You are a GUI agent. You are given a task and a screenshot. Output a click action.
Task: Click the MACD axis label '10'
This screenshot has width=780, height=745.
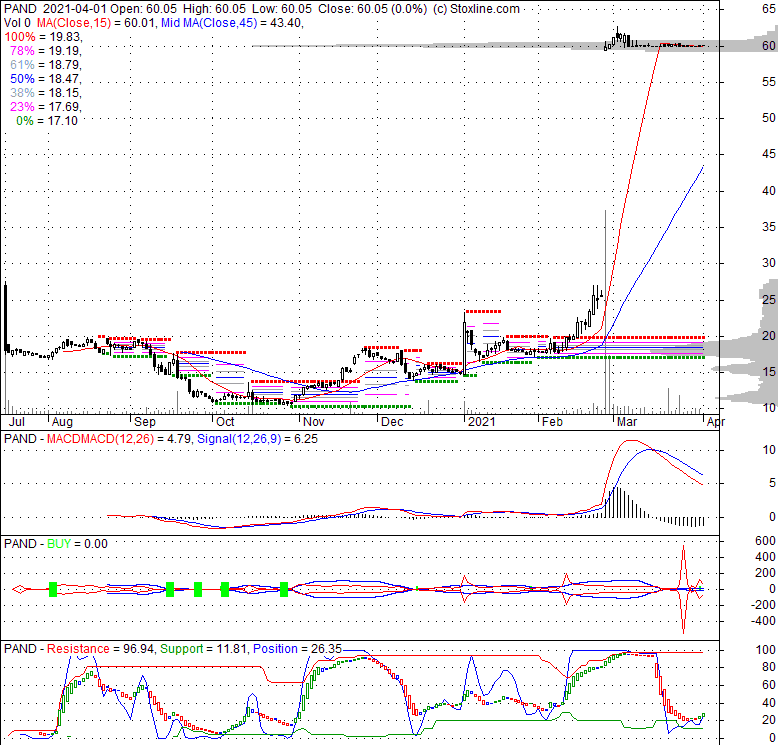click(x=769, y=450)
